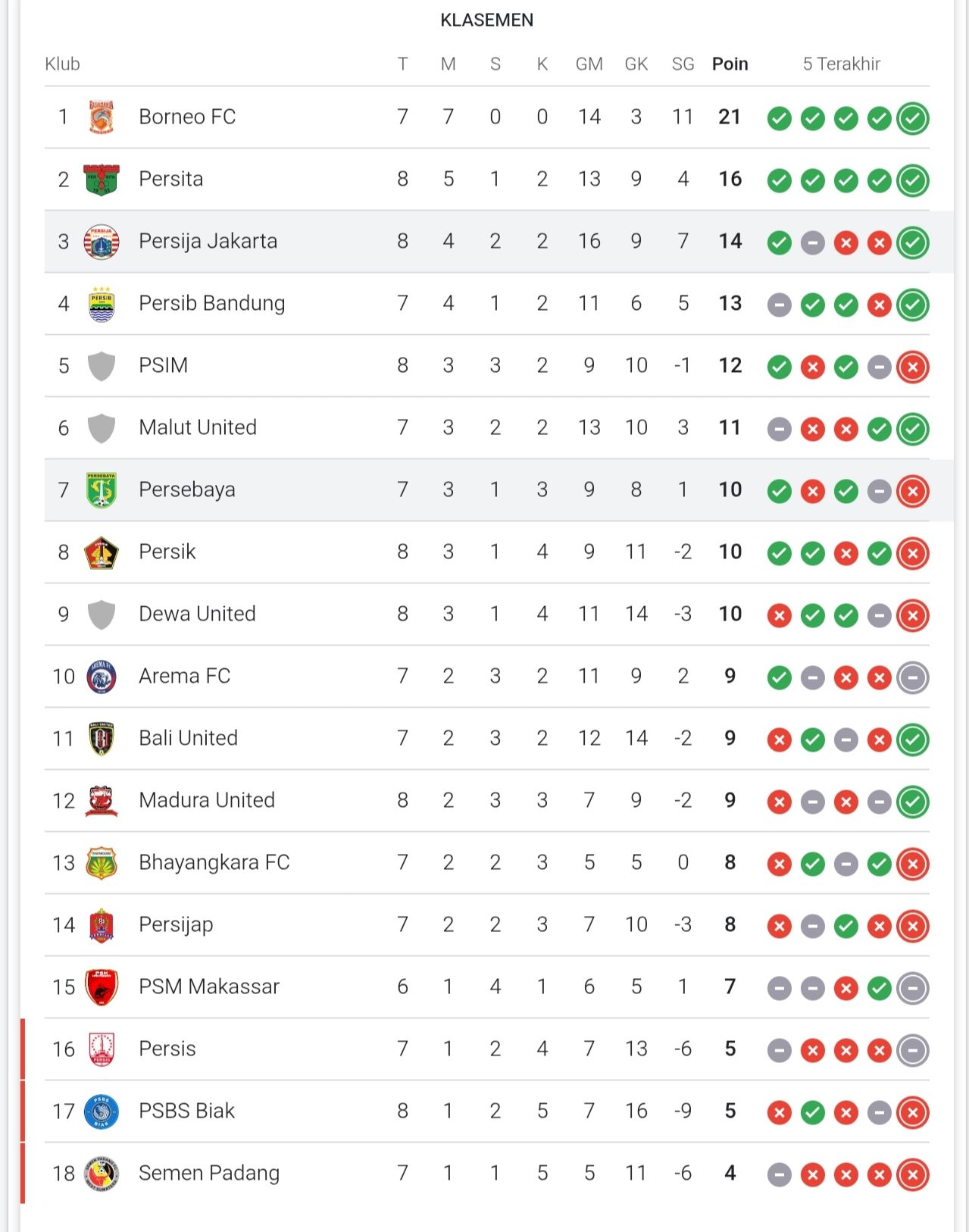The height and width of the screenshot is (1232, 969).
Task: Click the KLASEMEN title
Action: click(486, 20)
